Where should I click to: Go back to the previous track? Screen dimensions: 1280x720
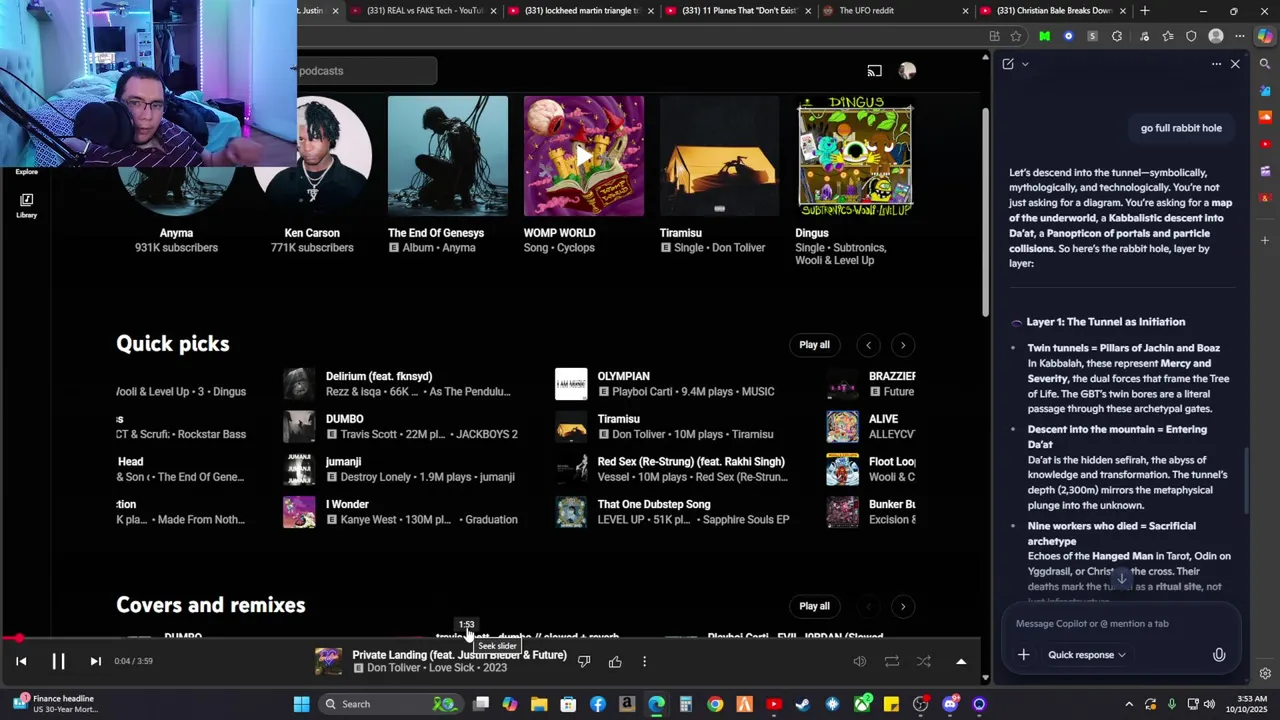coord(21,661)
